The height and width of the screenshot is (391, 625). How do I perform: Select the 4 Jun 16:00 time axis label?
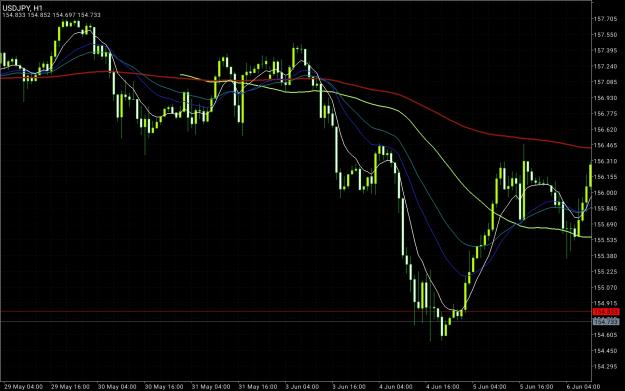[442, 387]
